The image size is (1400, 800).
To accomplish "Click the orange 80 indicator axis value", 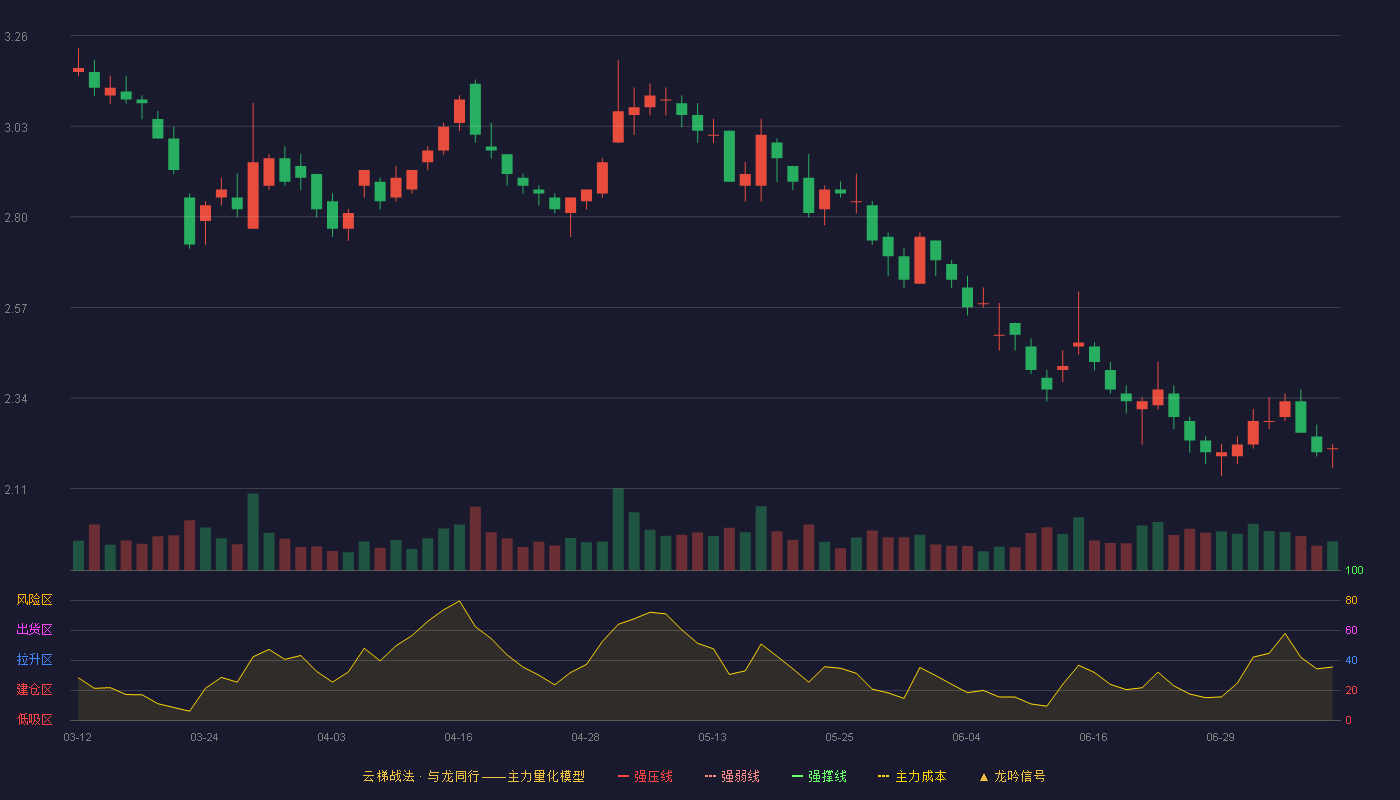I will click(x=1351, y=601).
